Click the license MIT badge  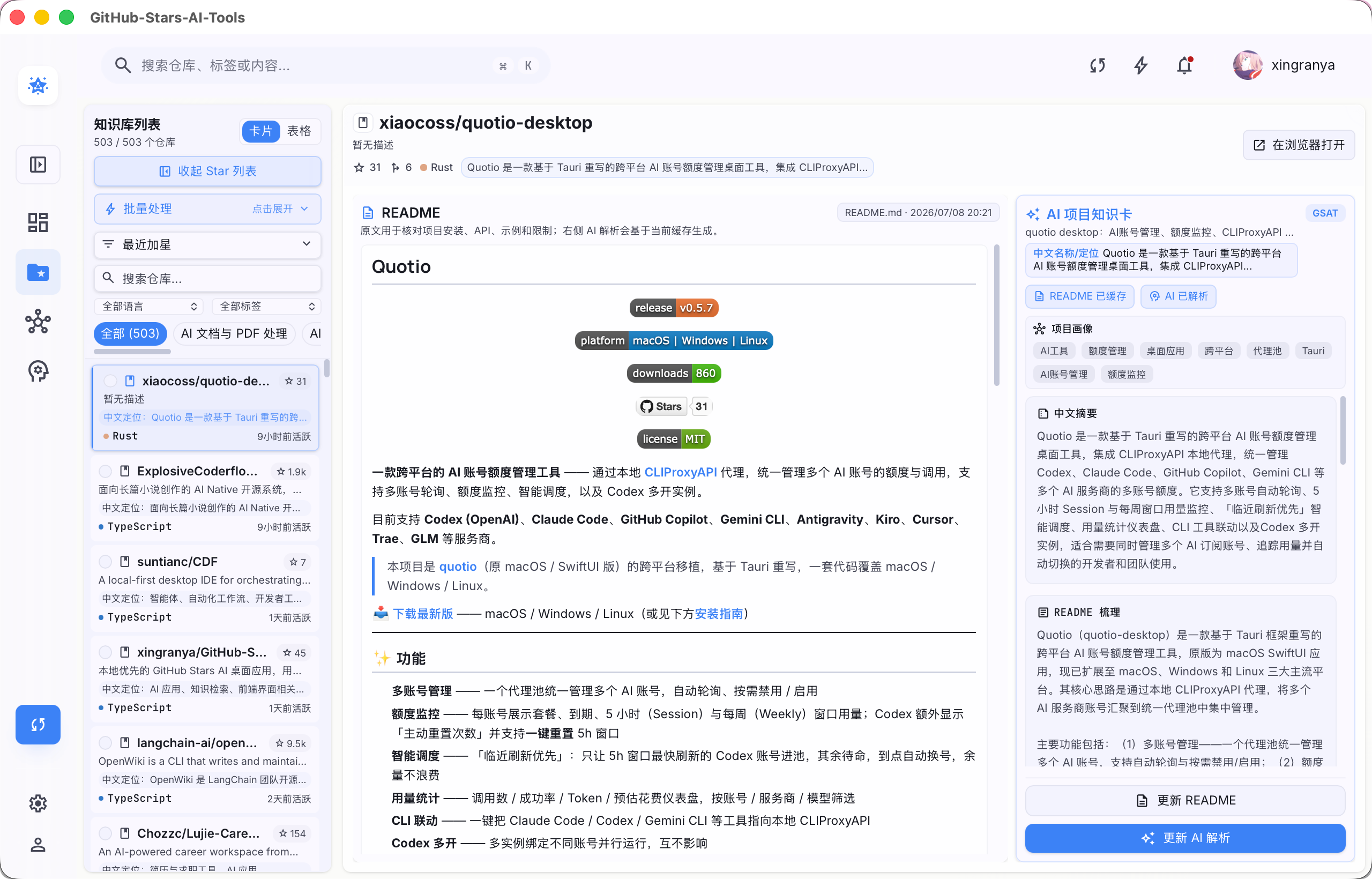tap(674, 439)
